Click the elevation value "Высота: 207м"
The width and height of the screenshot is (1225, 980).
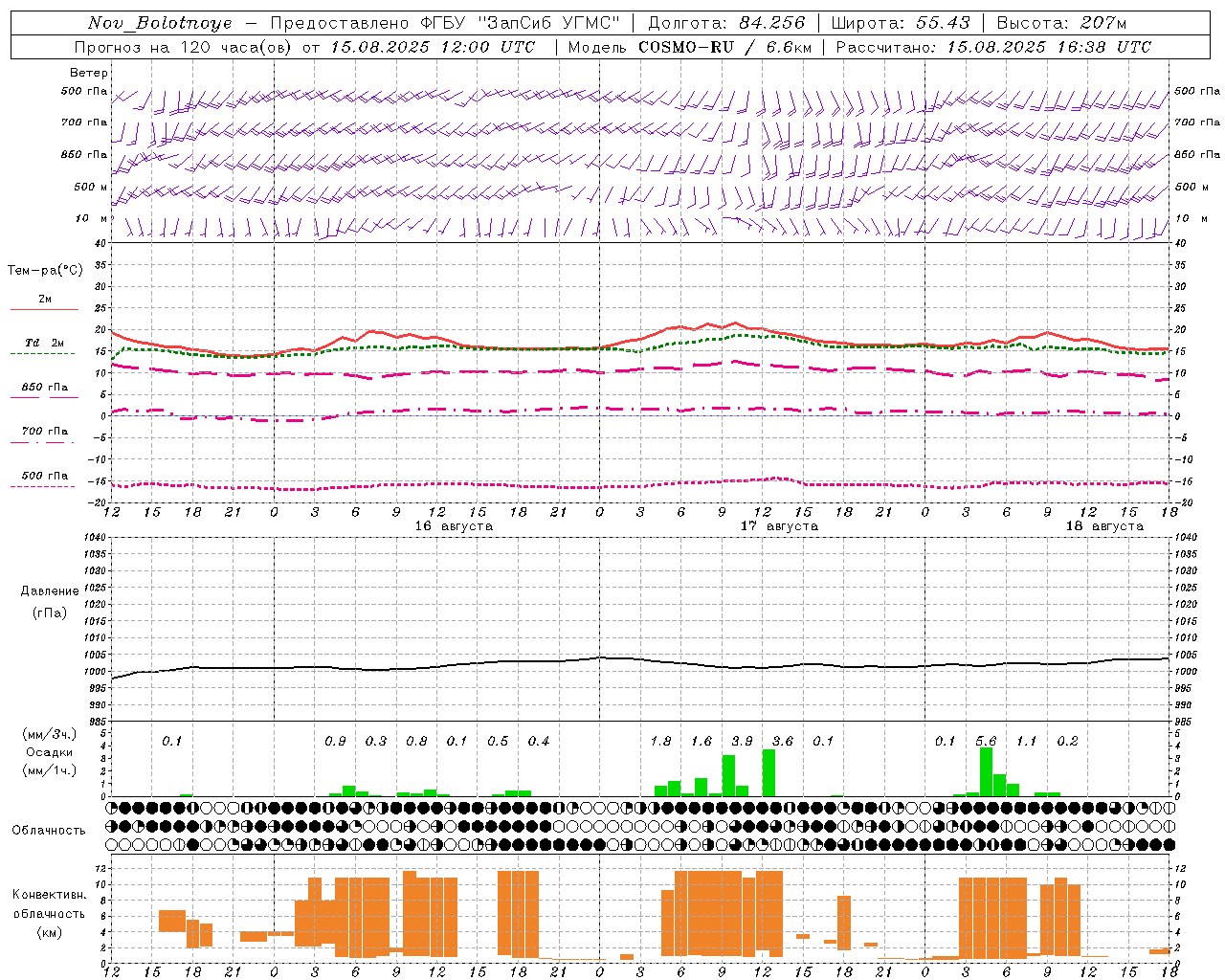coord(1061,23)
